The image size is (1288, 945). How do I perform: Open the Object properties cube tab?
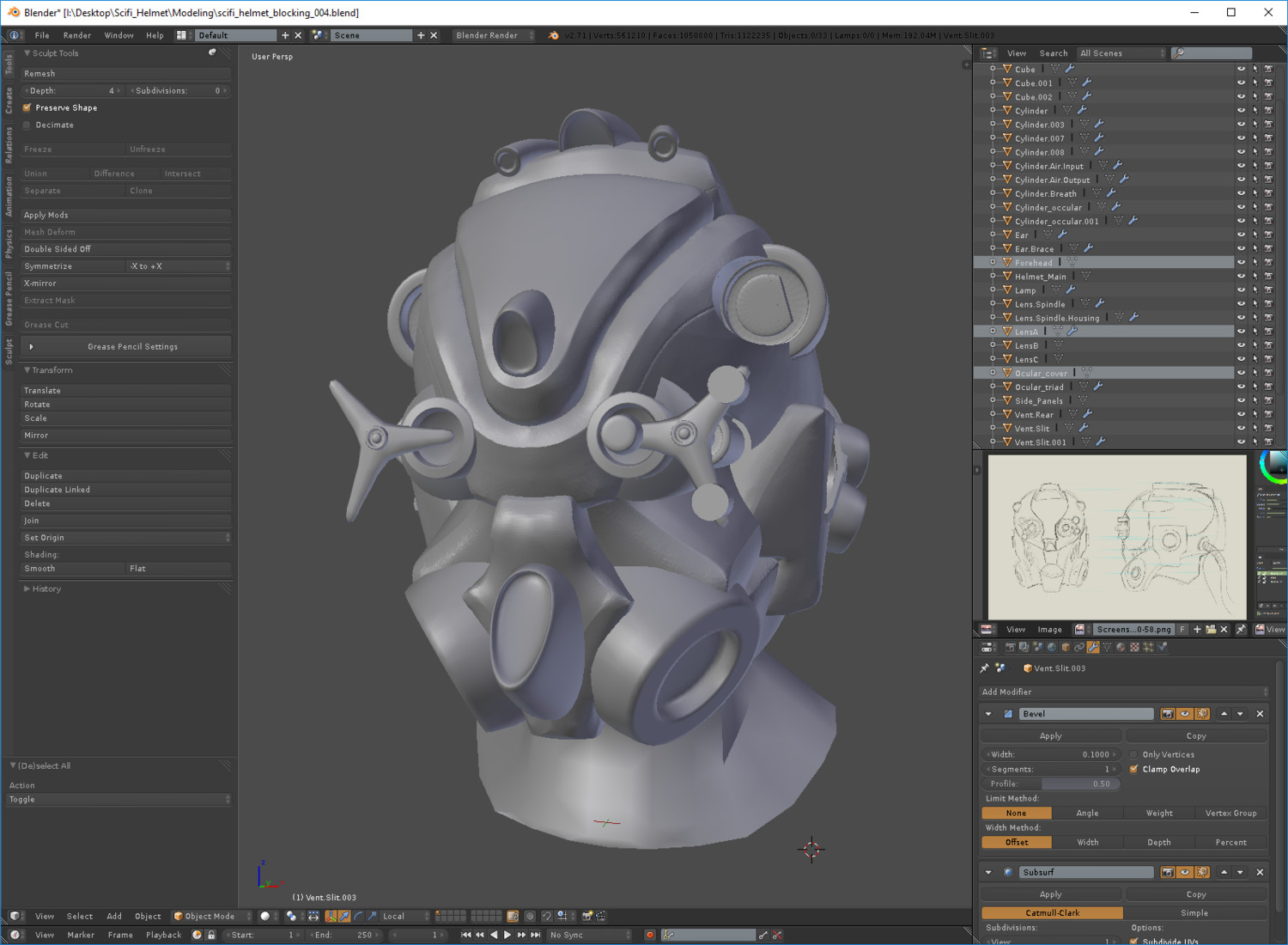(x=1066, y=647)
